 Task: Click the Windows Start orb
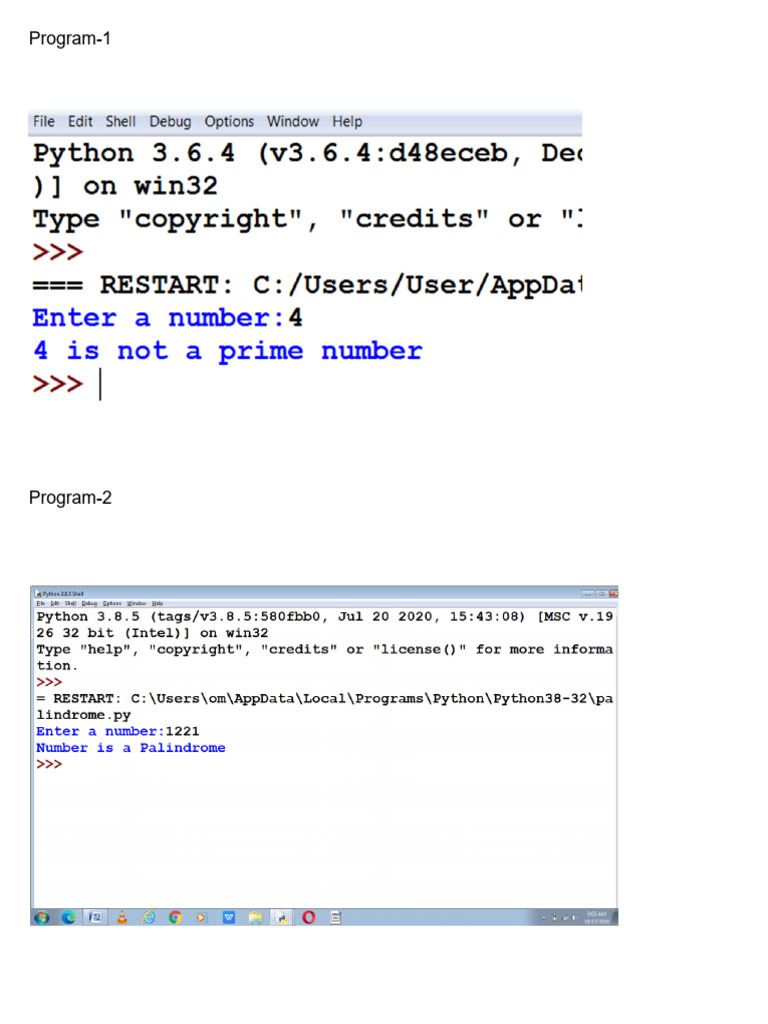tap(42, 918)
